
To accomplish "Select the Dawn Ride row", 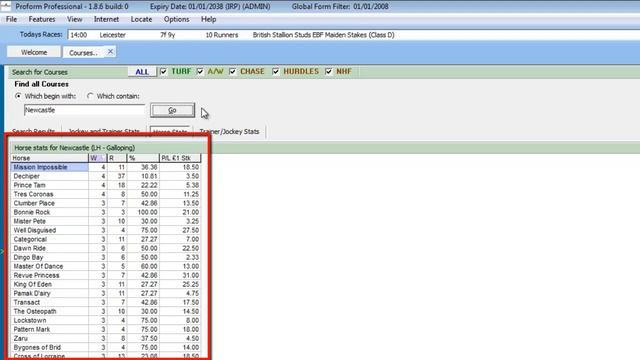I will tap(106, 248).
